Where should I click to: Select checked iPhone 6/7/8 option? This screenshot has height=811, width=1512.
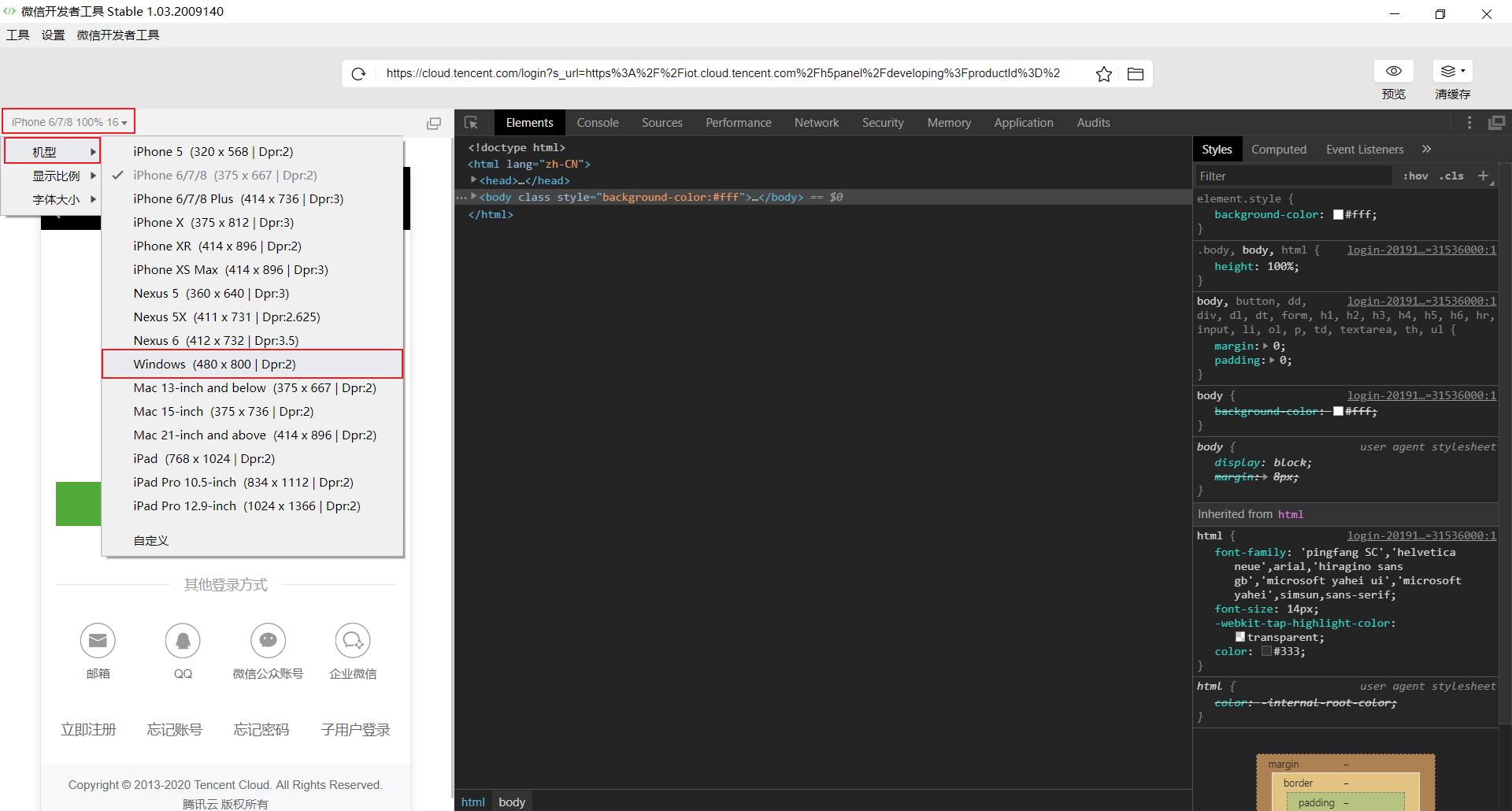[252, 175]
